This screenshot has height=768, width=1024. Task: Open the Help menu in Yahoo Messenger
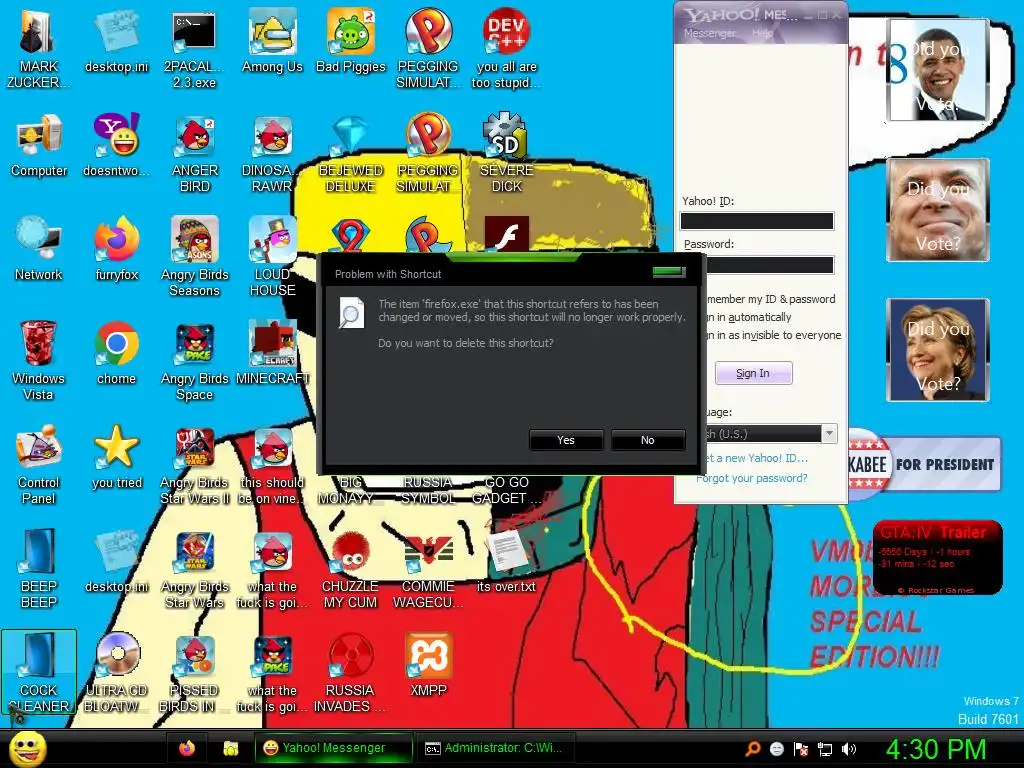(x=762, y=33)
